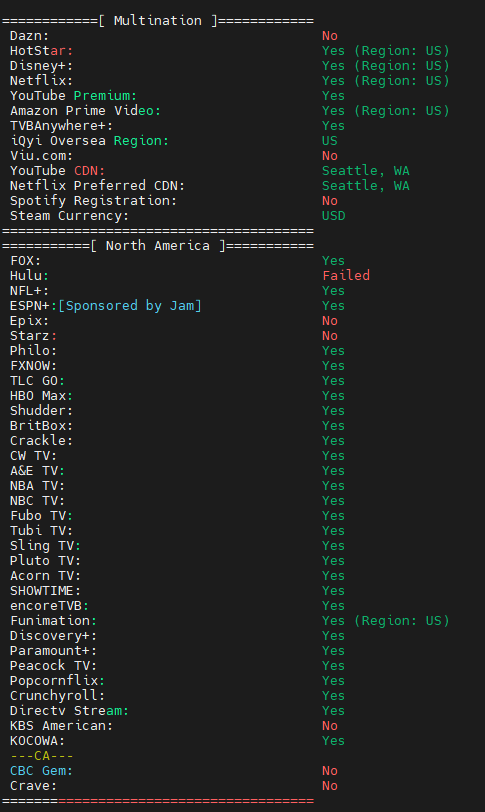Click the Amazon Prime Video label
This screenshot has height=812, width=485.
tap(85, 111)
